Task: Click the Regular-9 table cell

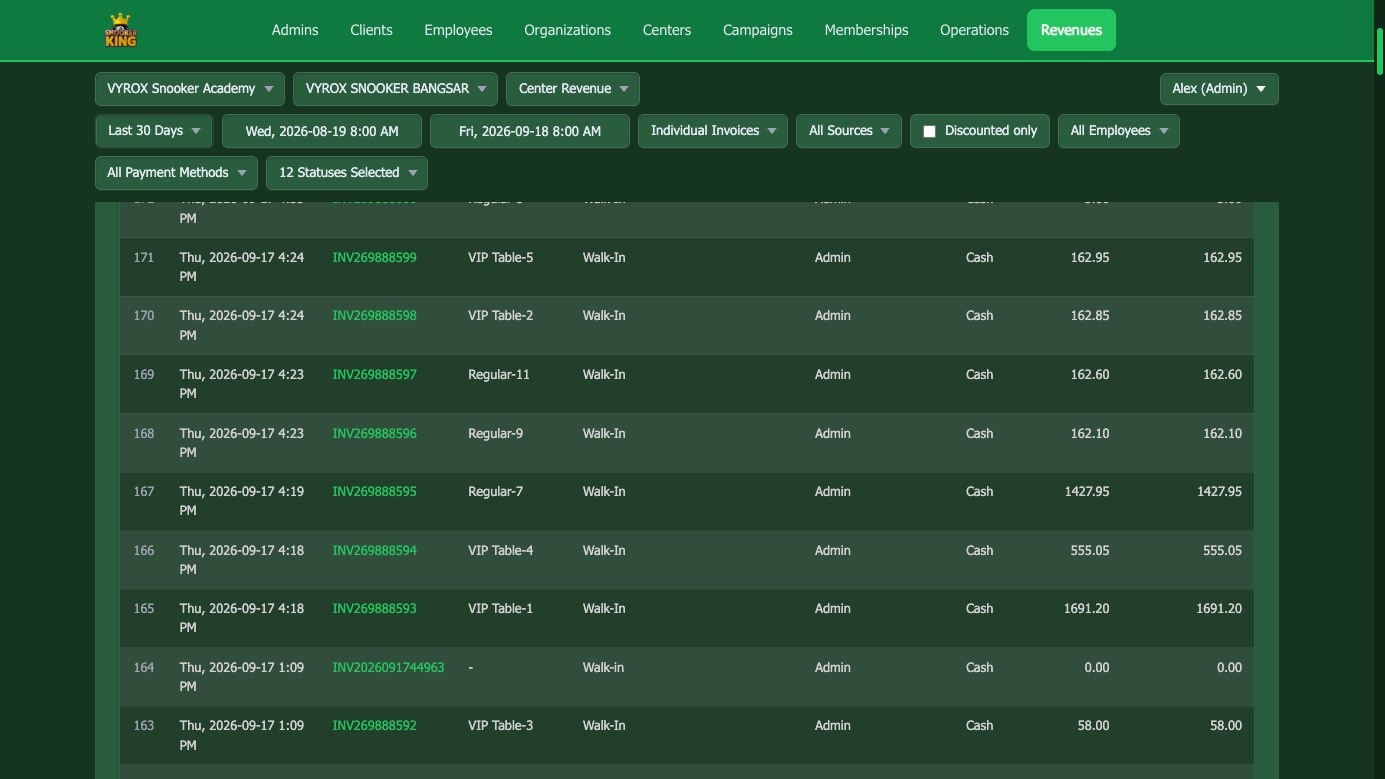Action: [x=495, y=433]
